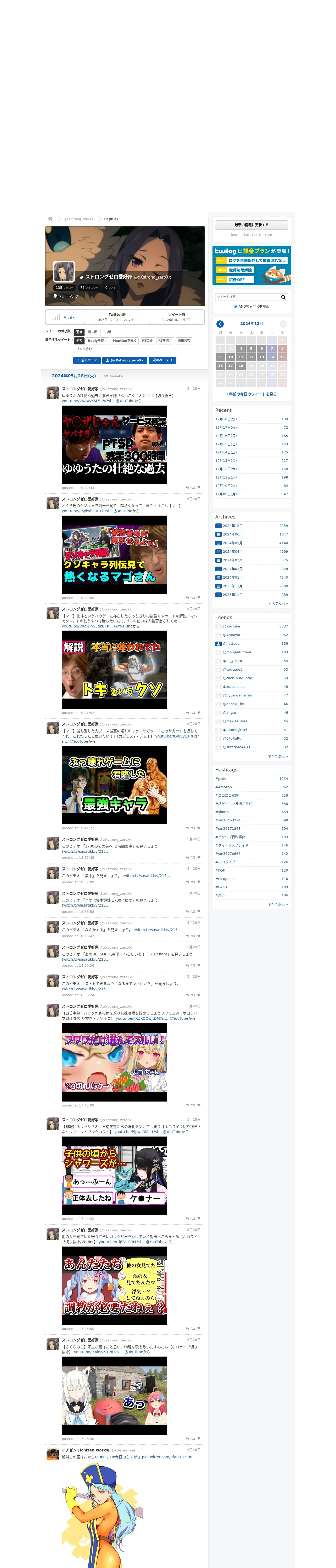
Task: Toggle the RTのみ filter
Action: tap(148, 341)
